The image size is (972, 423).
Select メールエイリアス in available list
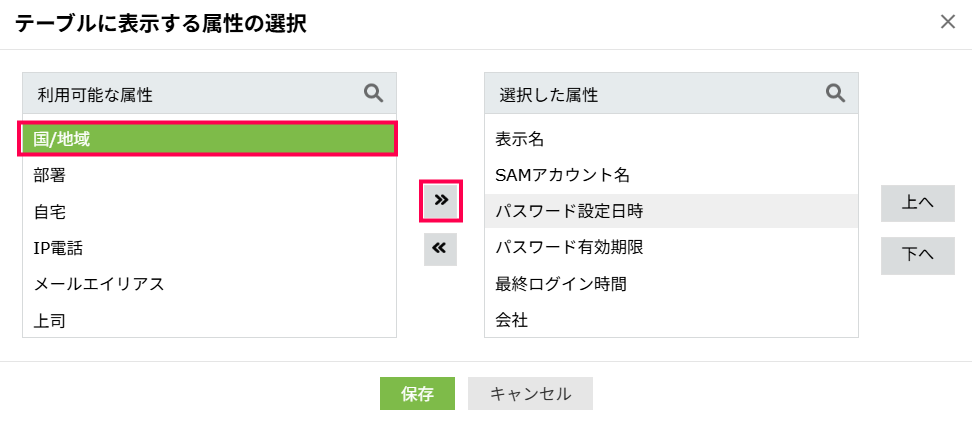(209, 284)
